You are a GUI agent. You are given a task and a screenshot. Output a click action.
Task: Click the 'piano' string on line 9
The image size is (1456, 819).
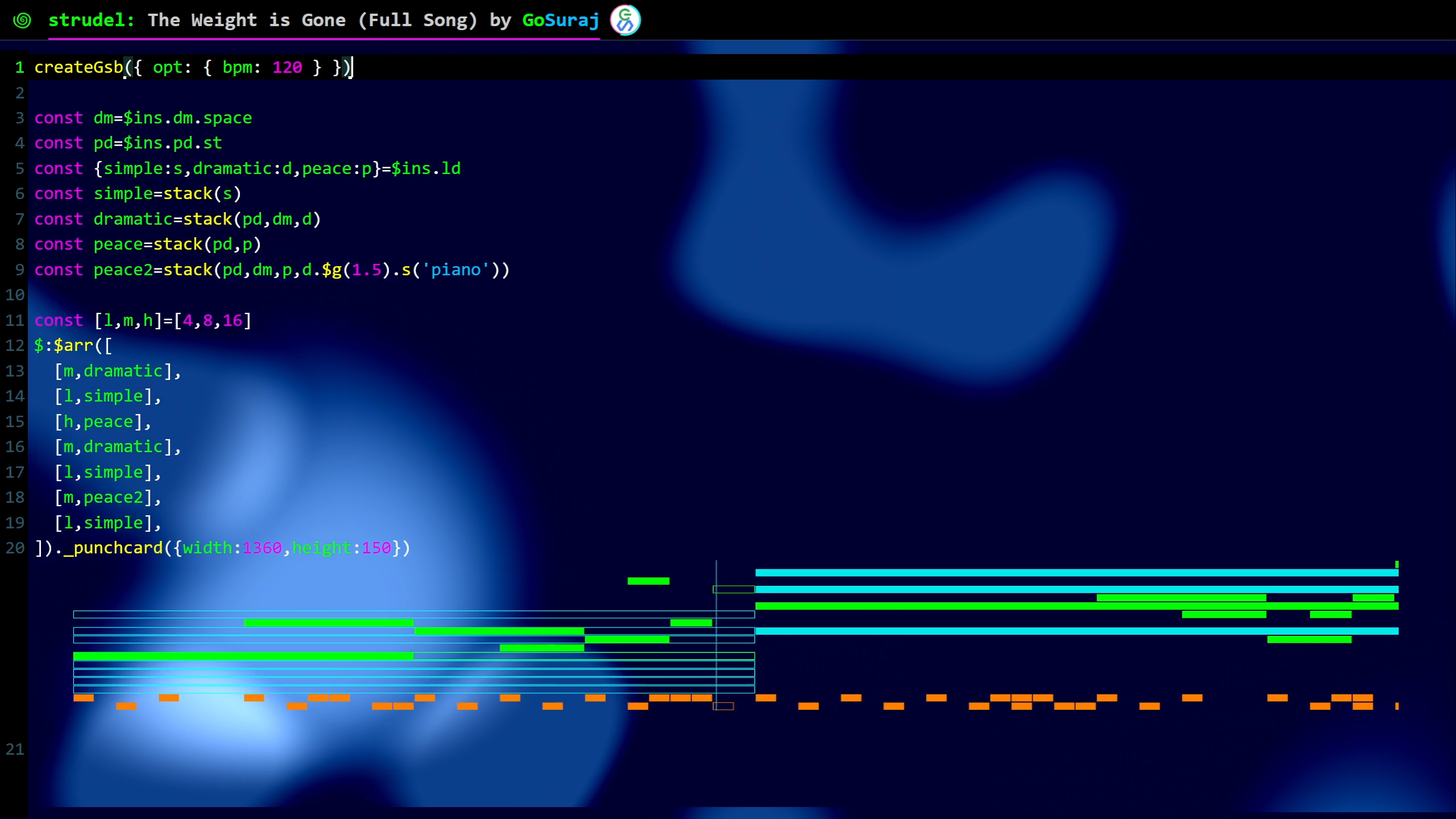coord(456,270)
